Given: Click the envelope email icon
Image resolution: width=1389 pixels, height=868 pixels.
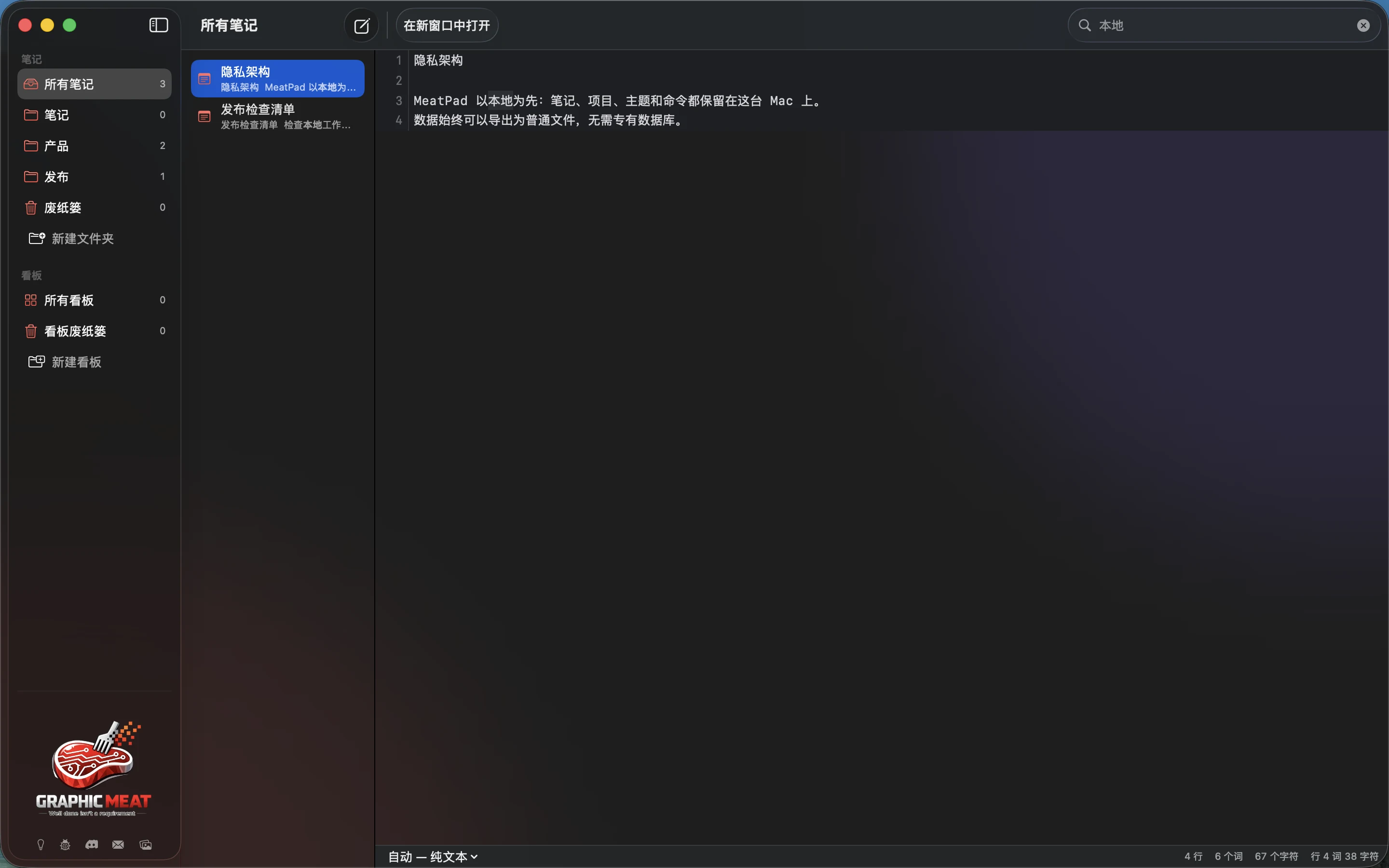Looking at the screenshot, I should [118, 844].
